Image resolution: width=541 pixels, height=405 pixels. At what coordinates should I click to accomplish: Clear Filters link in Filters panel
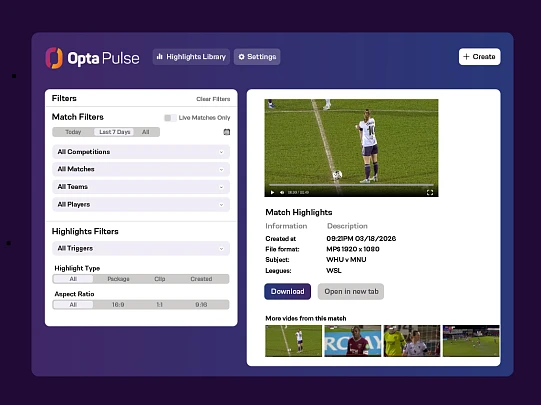pyautogui.click(x=213, y=99)
